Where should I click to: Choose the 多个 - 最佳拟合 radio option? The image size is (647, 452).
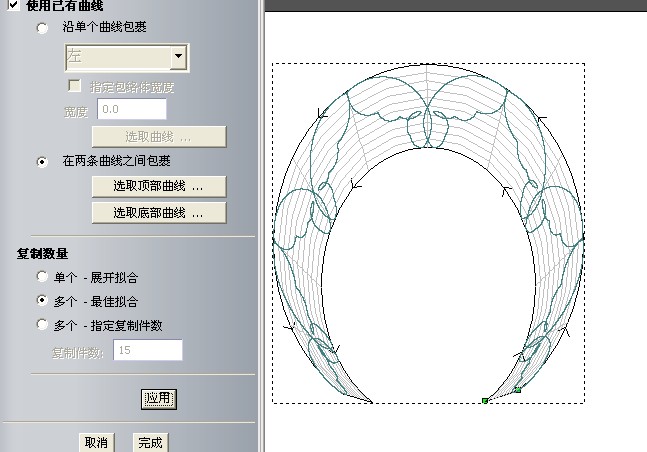(42, 300)
